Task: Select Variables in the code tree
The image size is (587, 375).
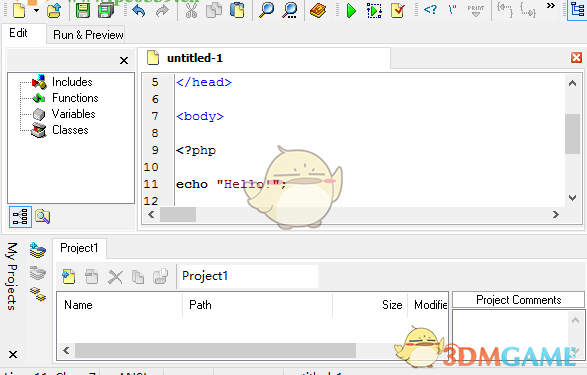Action: 73,114
